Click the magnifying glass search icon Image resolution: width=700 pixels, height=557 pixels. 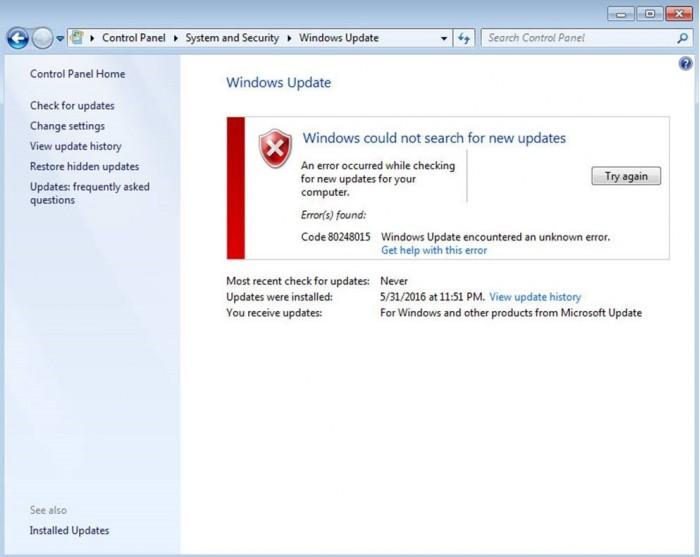(682, 38)
